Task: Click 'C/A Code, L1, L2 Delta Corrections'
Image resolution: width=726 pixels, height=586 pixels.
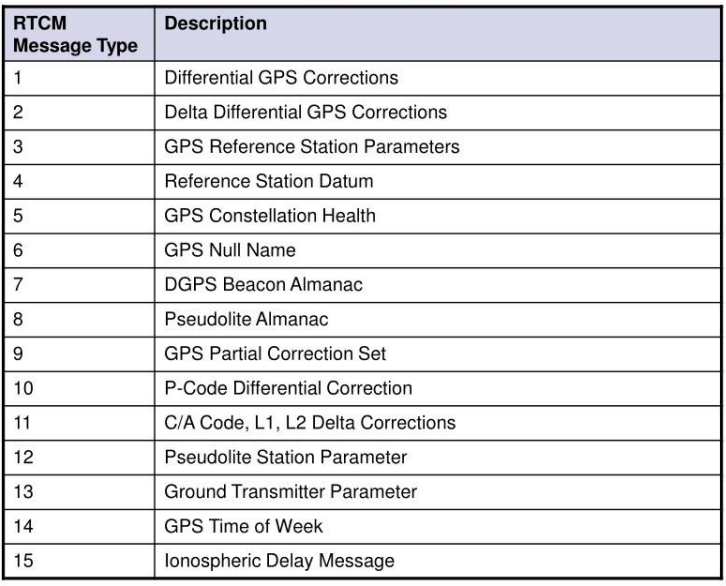Action: pyautogui.click(x=310, y=423)
